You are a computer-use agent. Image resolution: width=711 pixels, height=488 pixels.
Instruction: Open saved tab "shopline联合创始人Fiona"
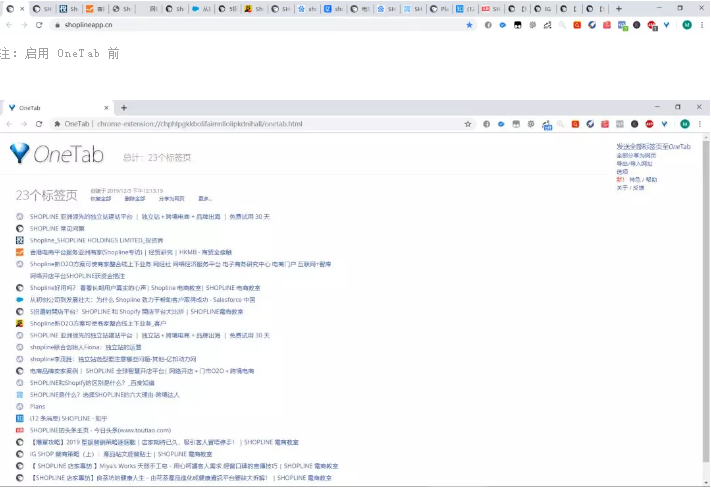click(x=86, y=347)
